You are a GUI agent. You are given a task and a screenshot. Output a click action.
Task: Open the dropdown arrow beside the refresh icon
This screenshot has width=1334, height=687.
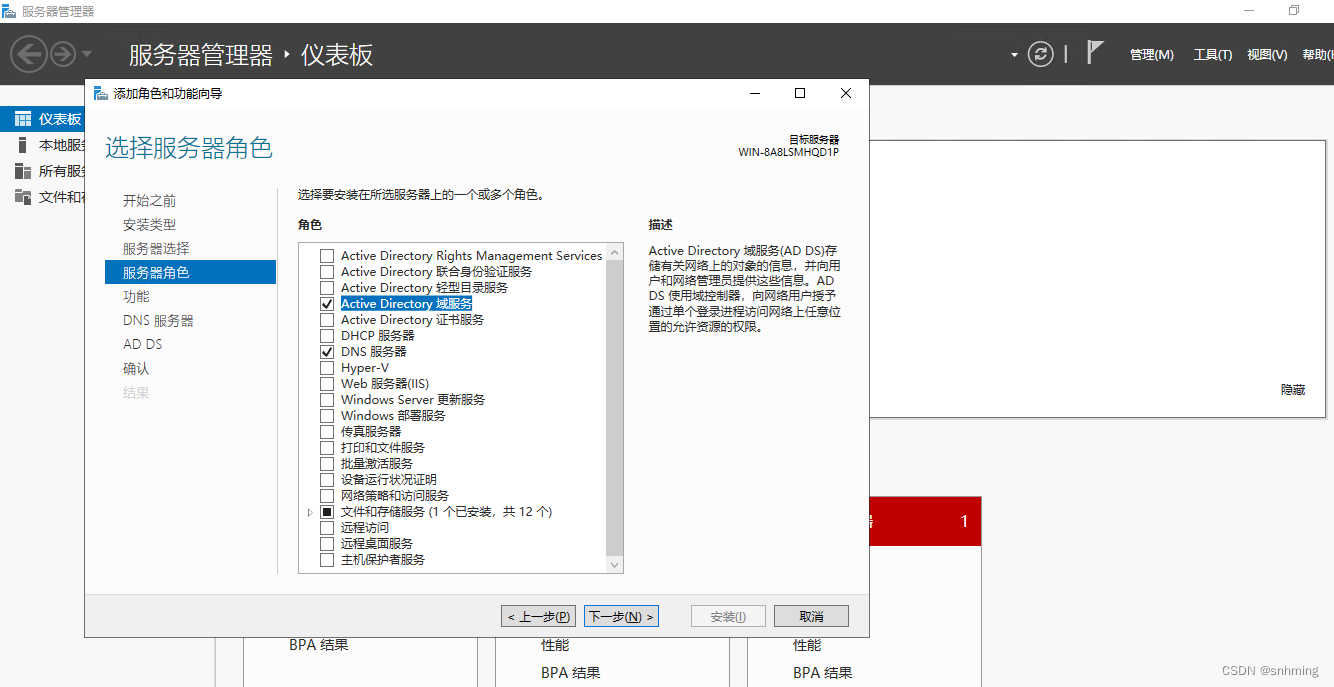tap(1014, 55)
